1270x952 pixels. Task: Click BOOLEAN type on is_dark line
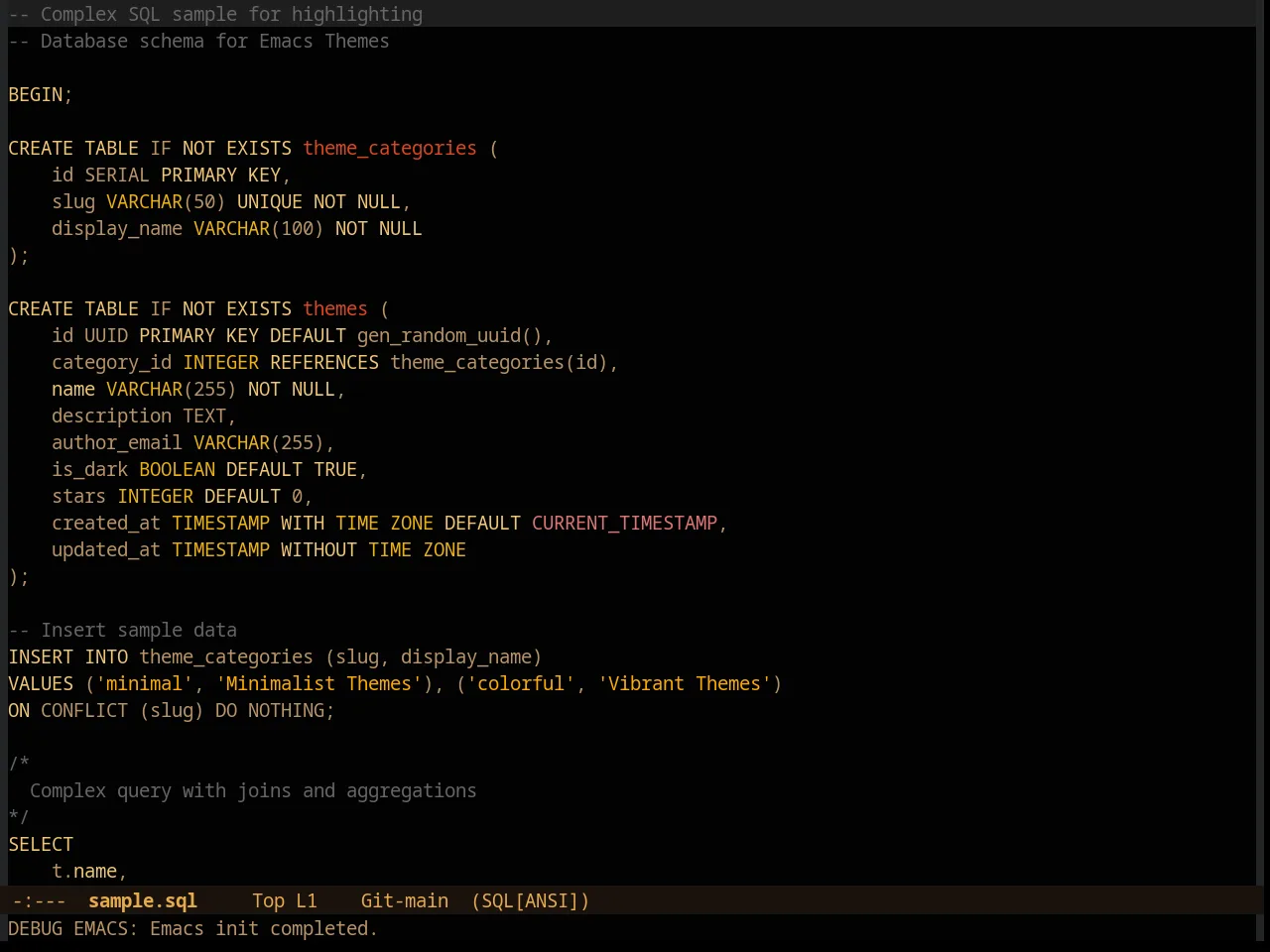tap(177, 469)
